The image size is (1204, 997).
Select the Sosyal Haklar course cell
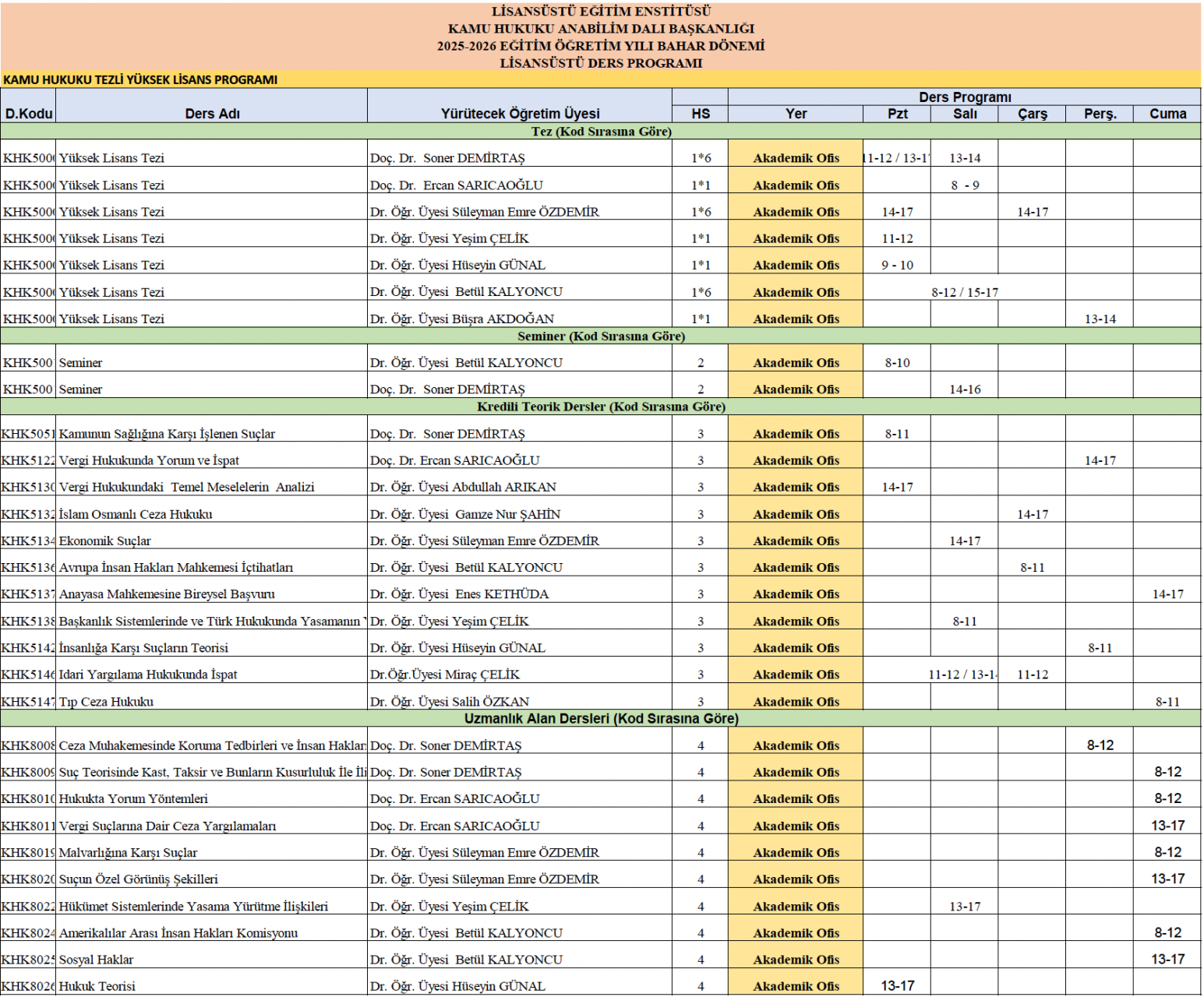[96, 960]
